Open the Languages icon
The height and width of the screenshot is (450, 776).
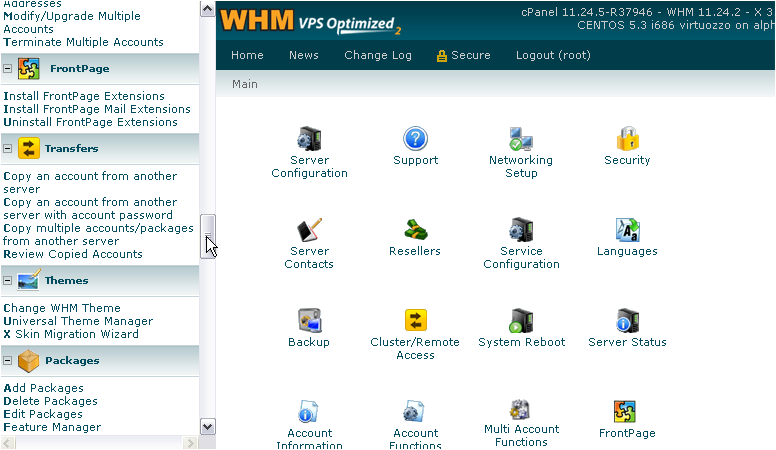pos(627,230)
